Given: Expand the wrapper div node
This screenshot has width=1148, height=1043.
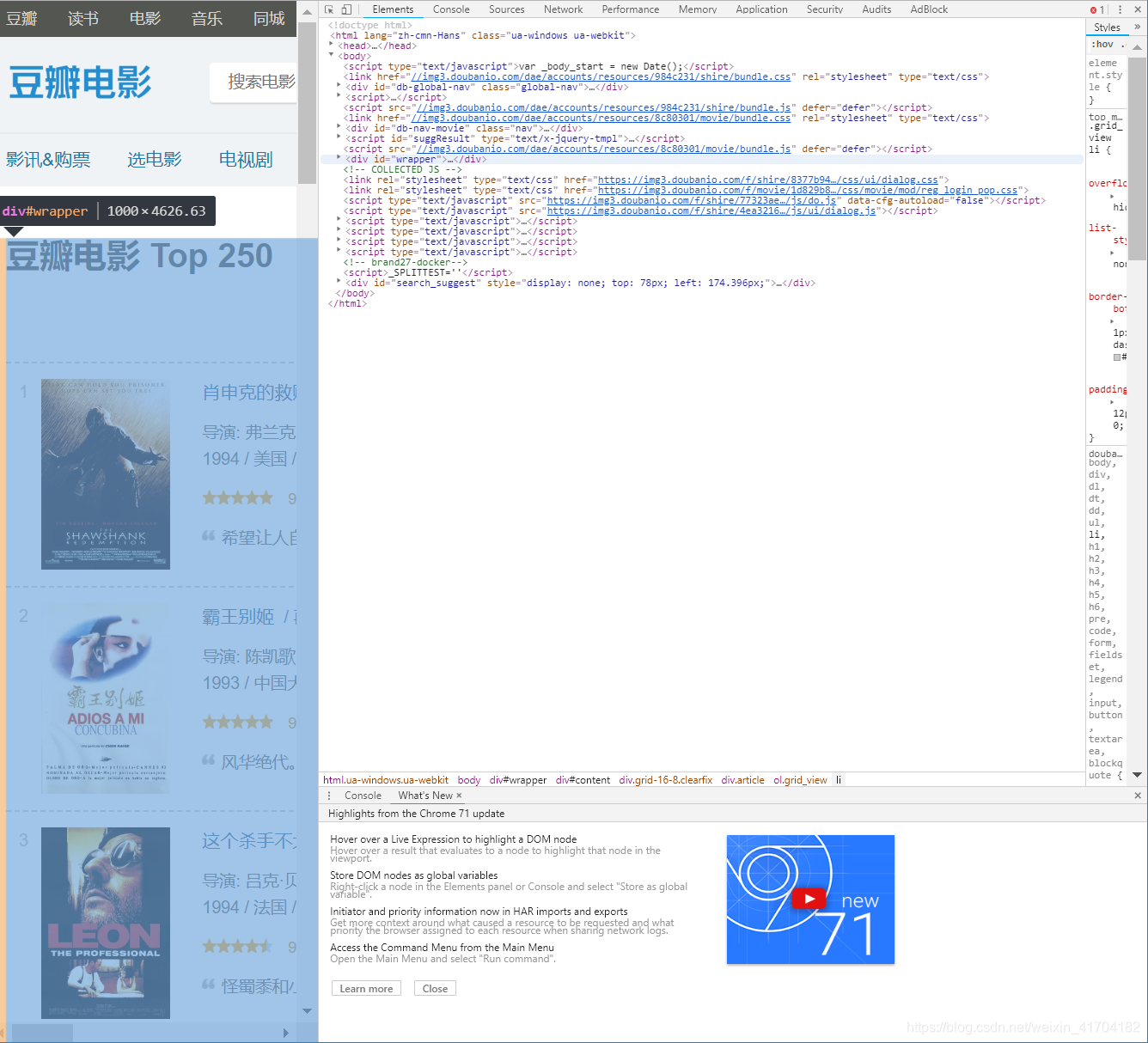Looking at the screenshot, I should click(339, 159).
